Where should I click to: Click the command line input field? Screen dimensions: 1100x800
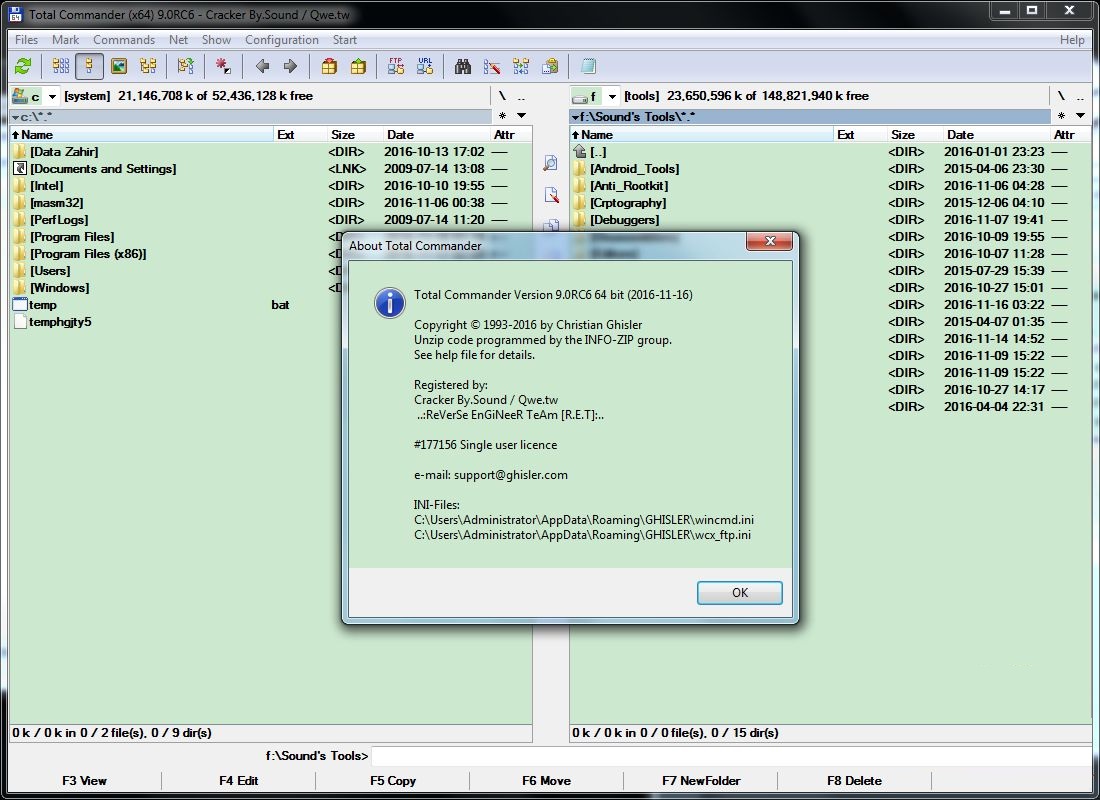point(730,756)
